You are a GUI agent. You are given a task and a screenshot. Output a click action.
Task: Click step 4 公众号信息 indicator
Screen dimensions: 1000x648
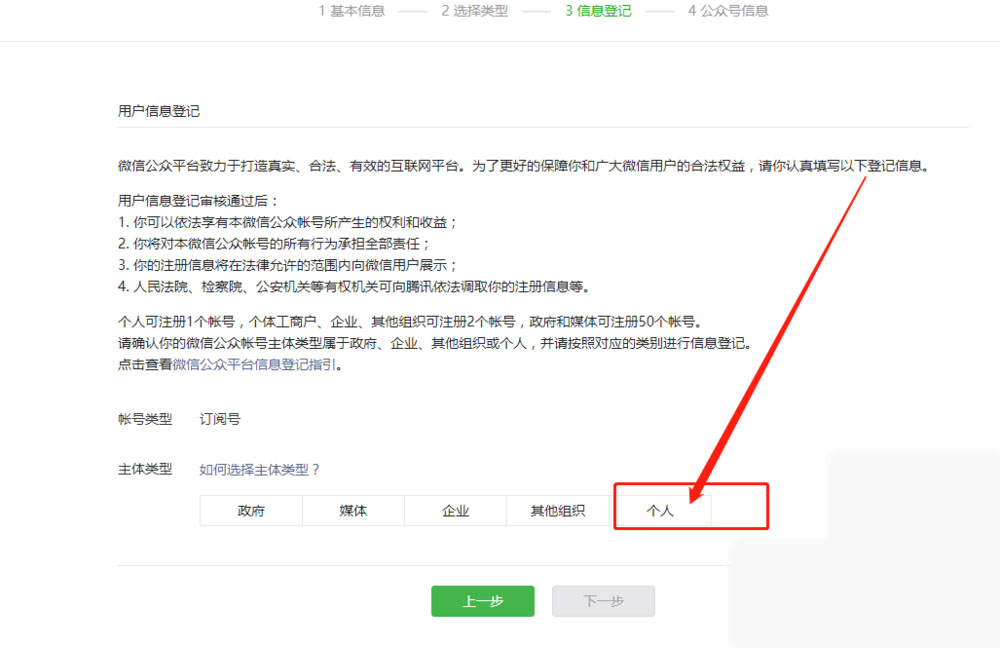pos(727,11)
